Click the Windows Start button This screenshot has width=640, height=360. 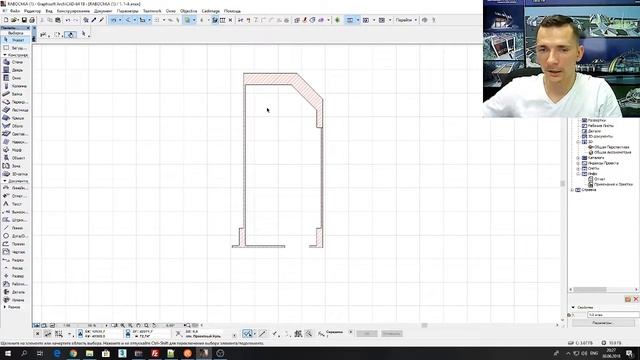7,353
